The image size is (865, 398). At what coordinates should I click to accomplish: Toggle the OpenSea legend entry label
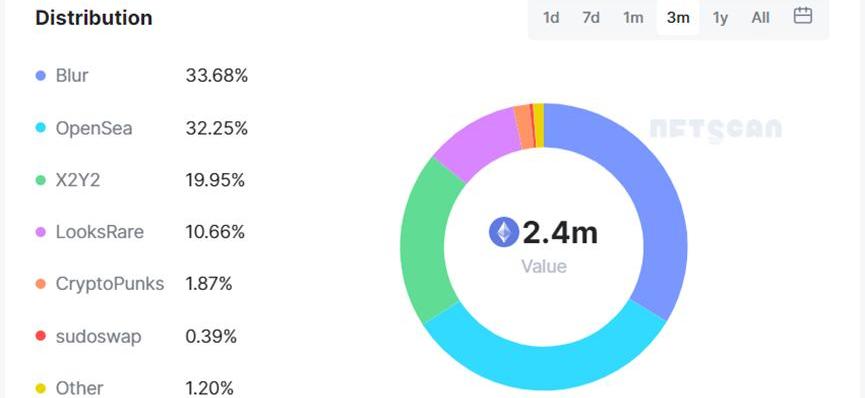coord(94,129)
